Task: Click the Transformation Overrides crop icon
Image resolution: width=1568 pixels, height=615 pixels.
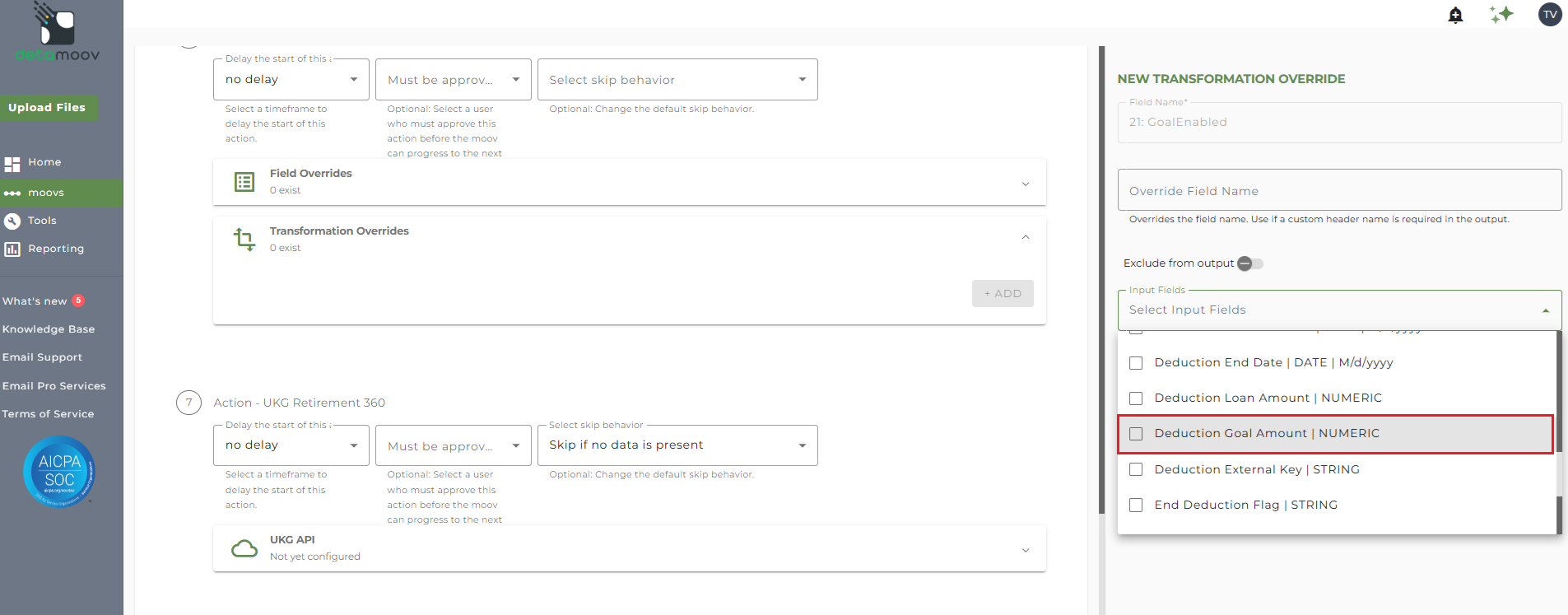Action: coord(244,239)
